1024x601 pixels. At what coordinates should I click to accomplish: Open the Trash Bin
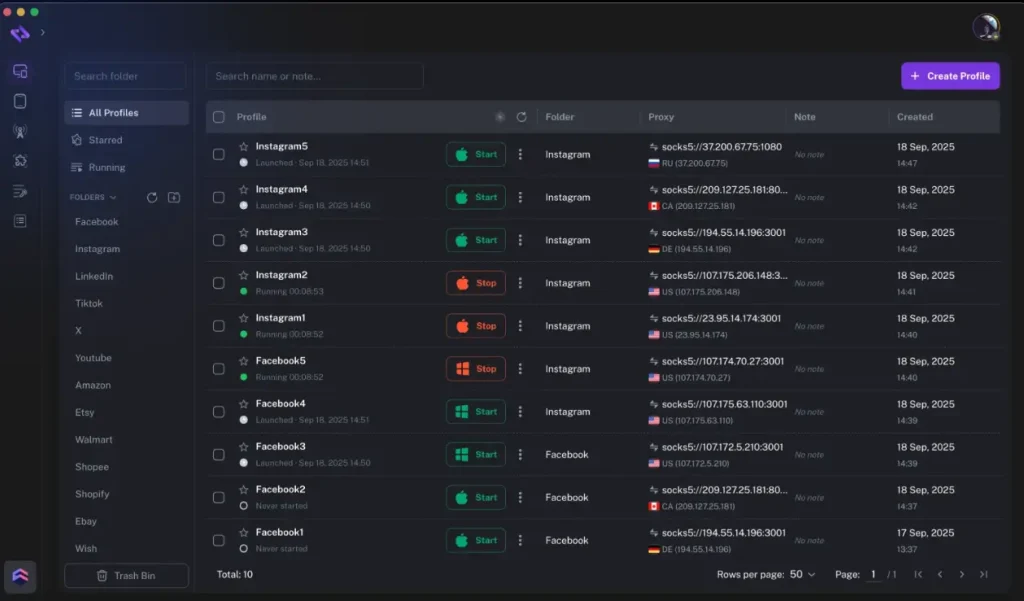coord(126,575)
